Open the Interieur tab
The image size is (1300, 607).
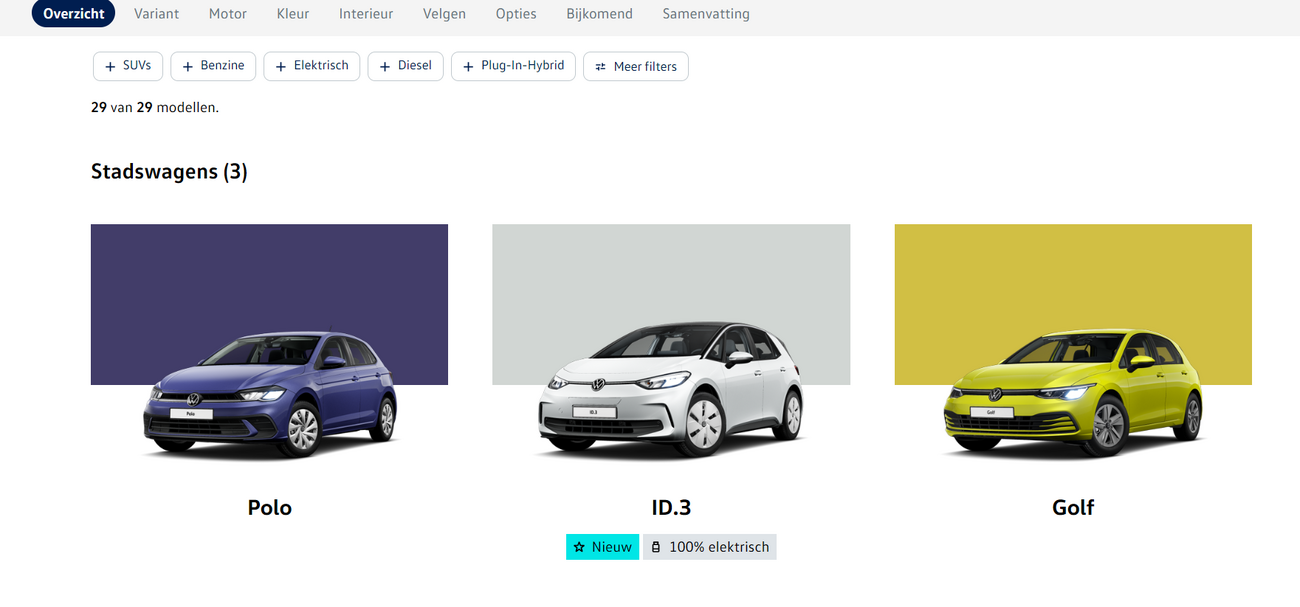[366, 14]
